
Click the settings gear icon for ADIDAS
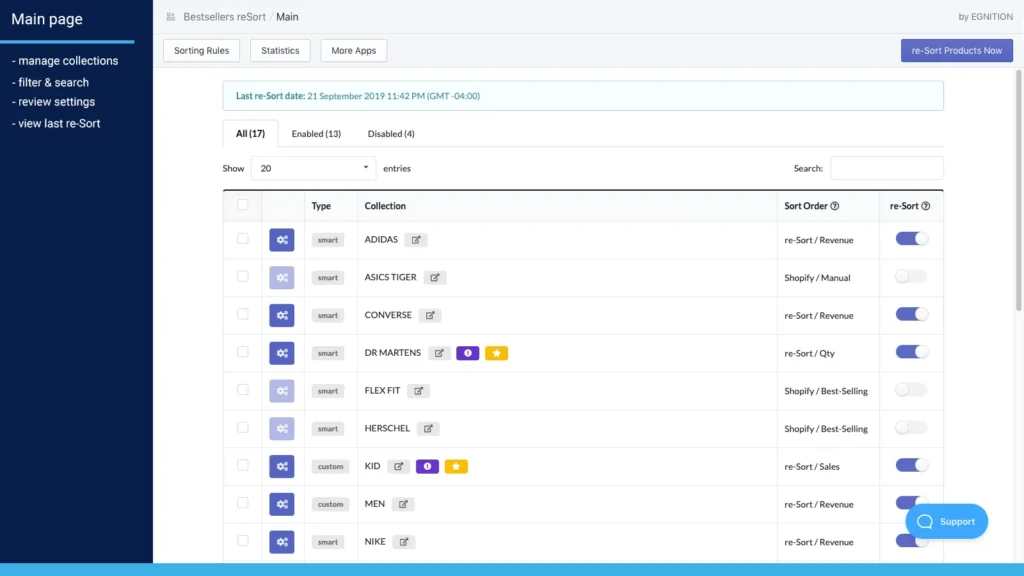[x=282, y=240]
